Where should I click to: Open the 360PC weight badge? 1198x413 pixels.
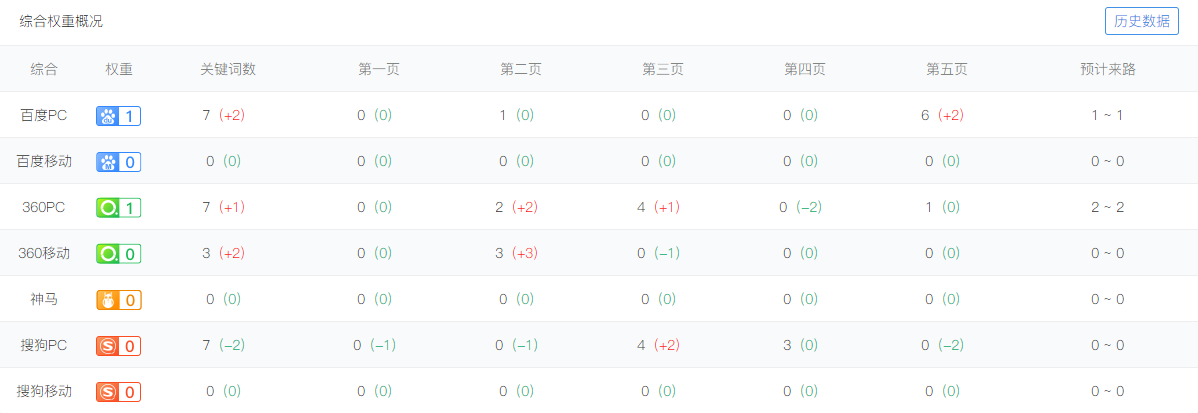(x=118, y=208)
